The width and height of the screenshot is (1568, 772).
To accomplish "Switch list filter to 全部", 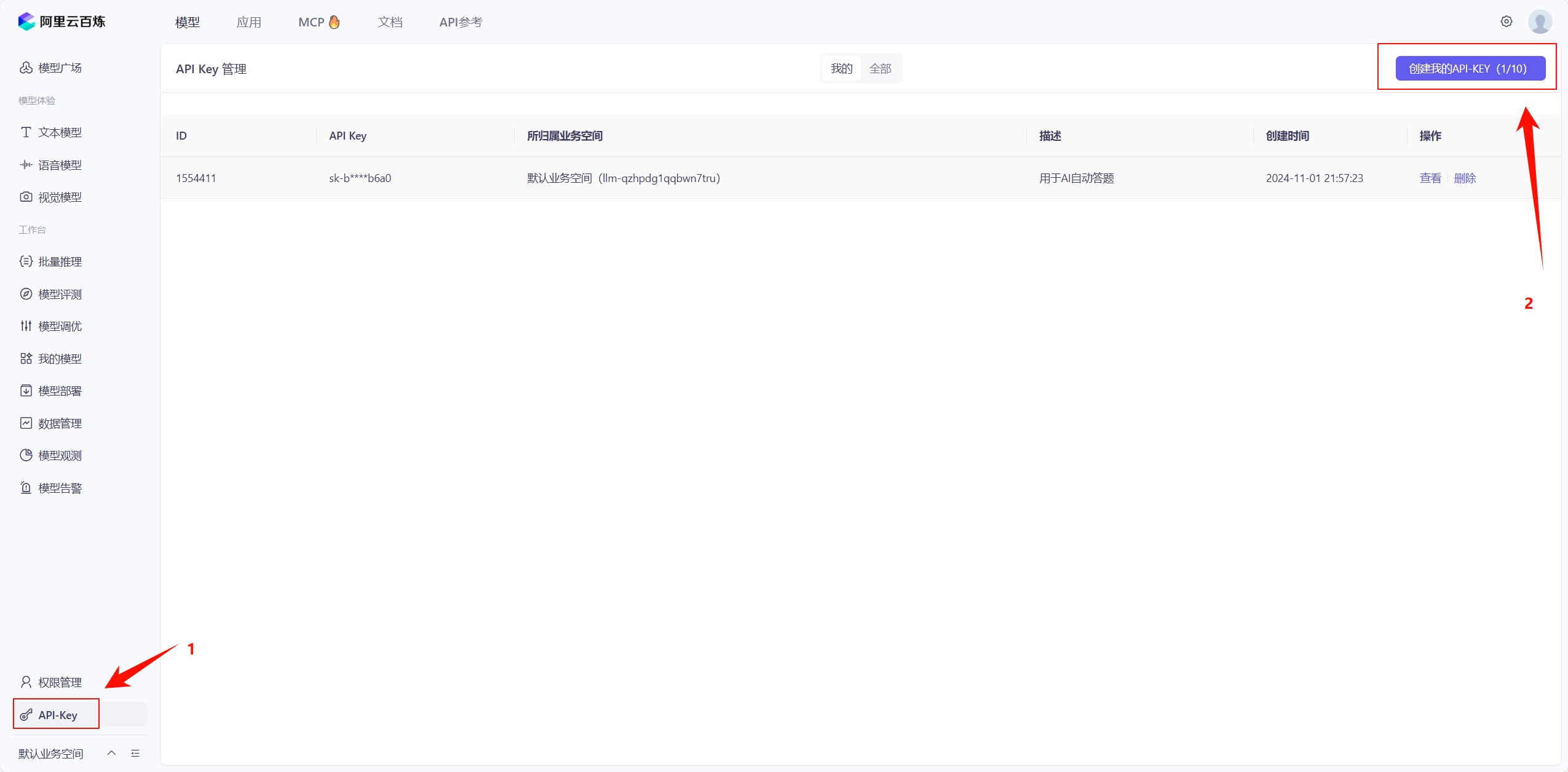I will pos(880,69).
